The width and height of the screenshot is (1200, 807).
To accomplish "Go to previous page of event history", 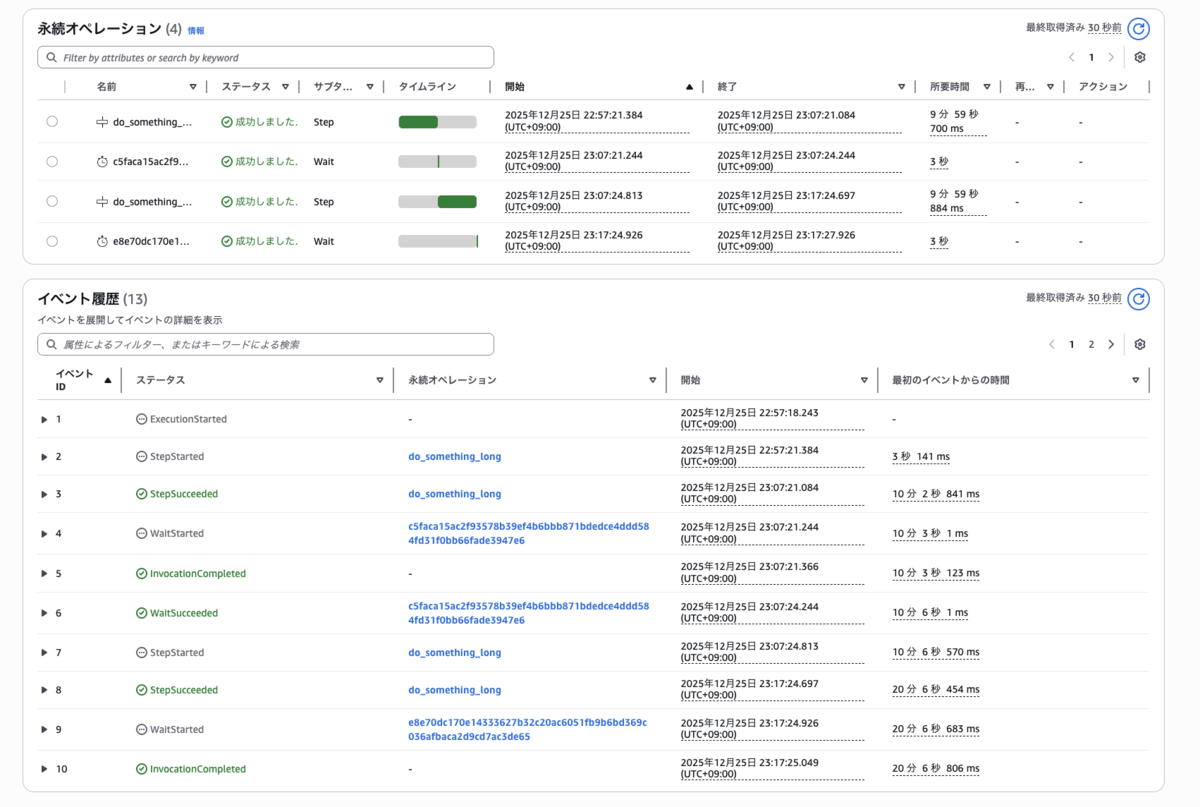I will click(1052, 344).
